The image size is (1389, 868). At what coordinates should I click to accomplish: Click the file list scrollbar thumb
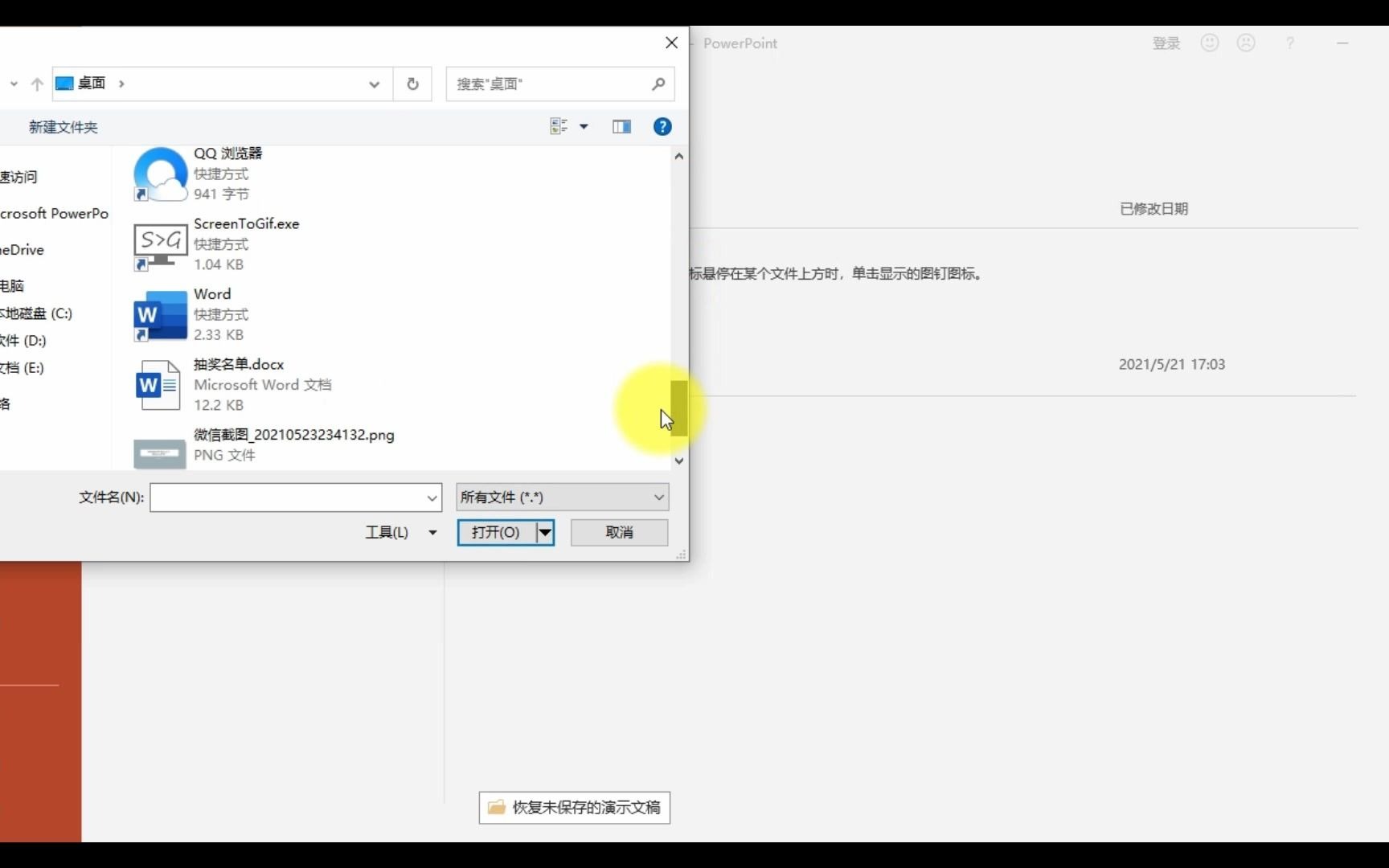tap(679, 408)
